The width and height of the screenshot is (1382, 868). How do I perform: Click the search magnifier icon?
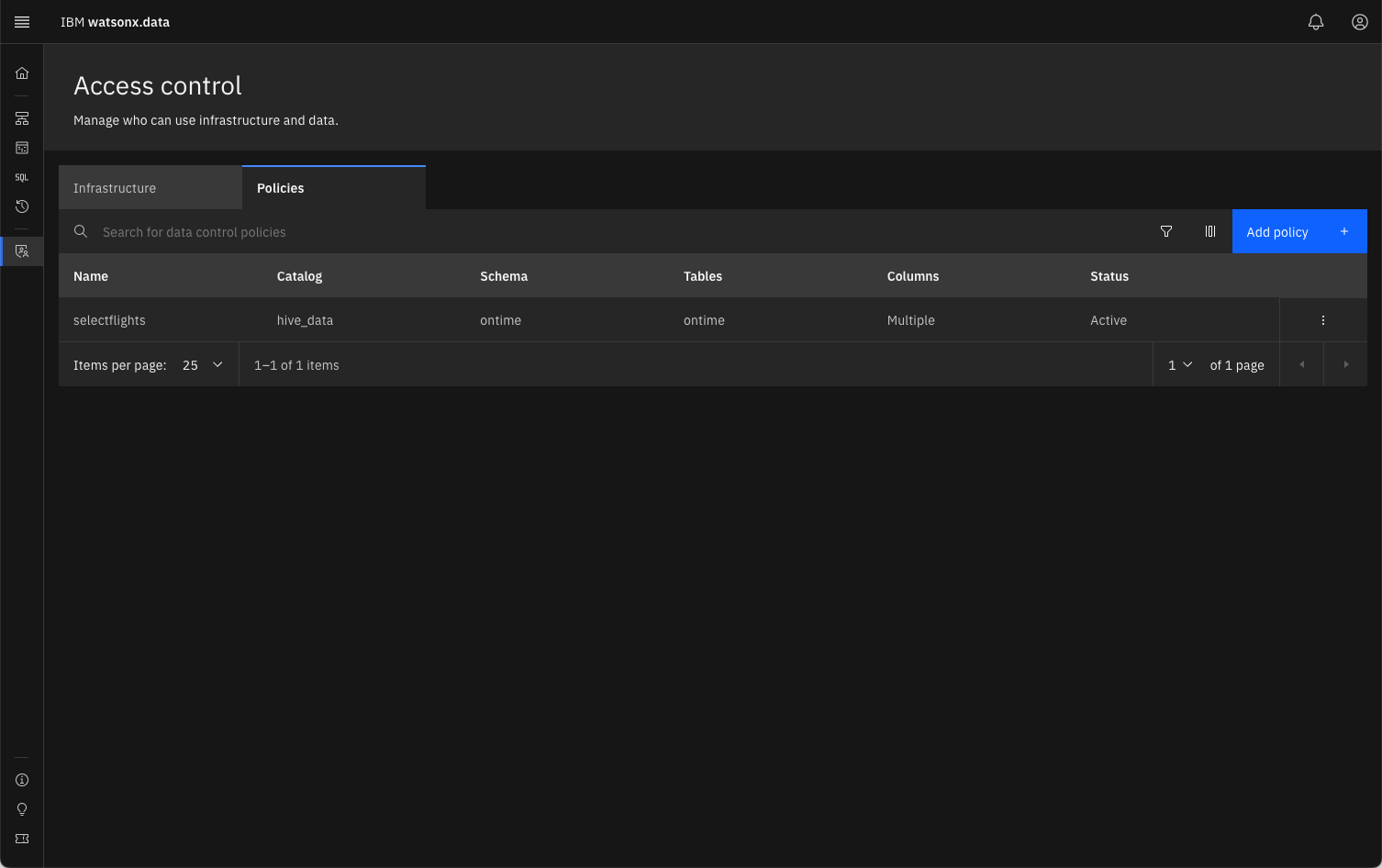(x=81, y=231)
